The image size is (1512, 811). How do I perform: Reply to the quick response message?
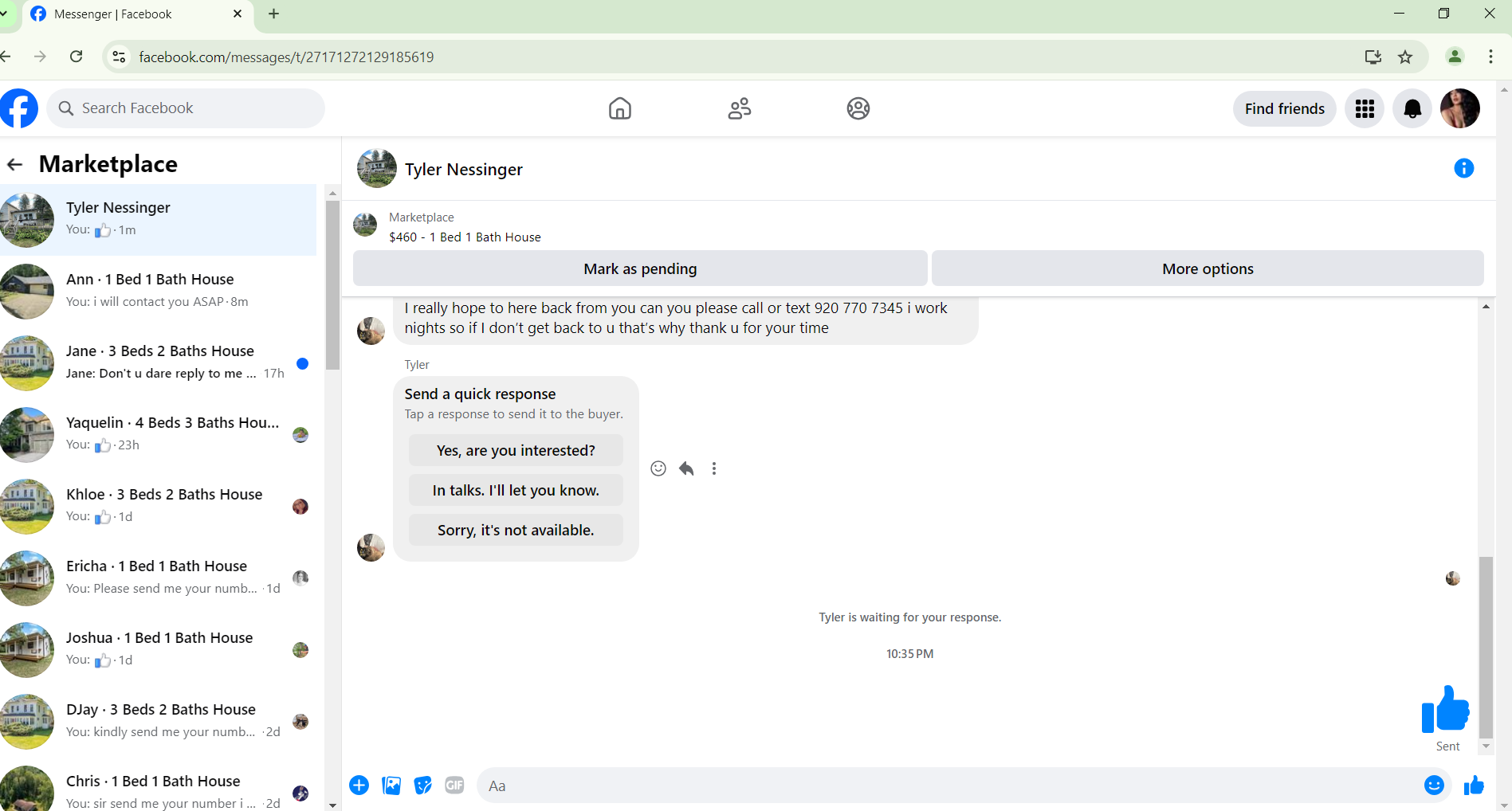686,468
